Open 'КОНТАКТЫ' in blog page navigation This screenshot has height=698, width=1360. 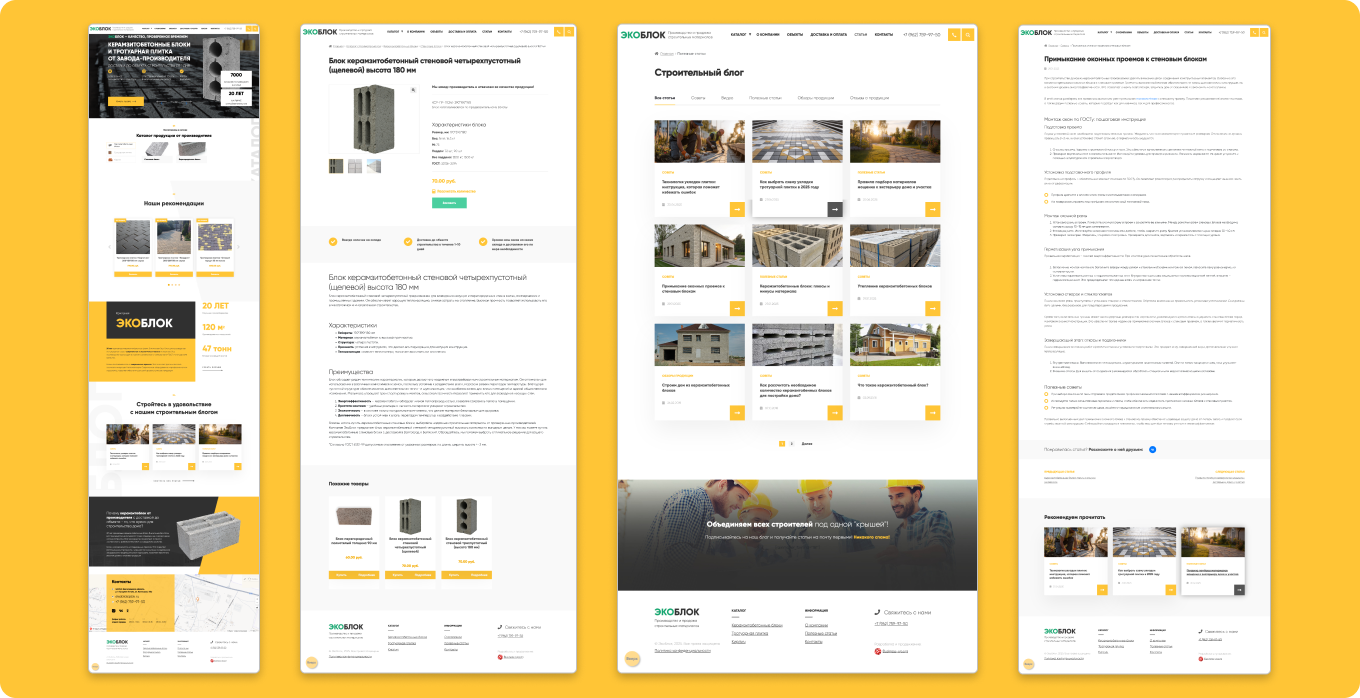(884, 35)
